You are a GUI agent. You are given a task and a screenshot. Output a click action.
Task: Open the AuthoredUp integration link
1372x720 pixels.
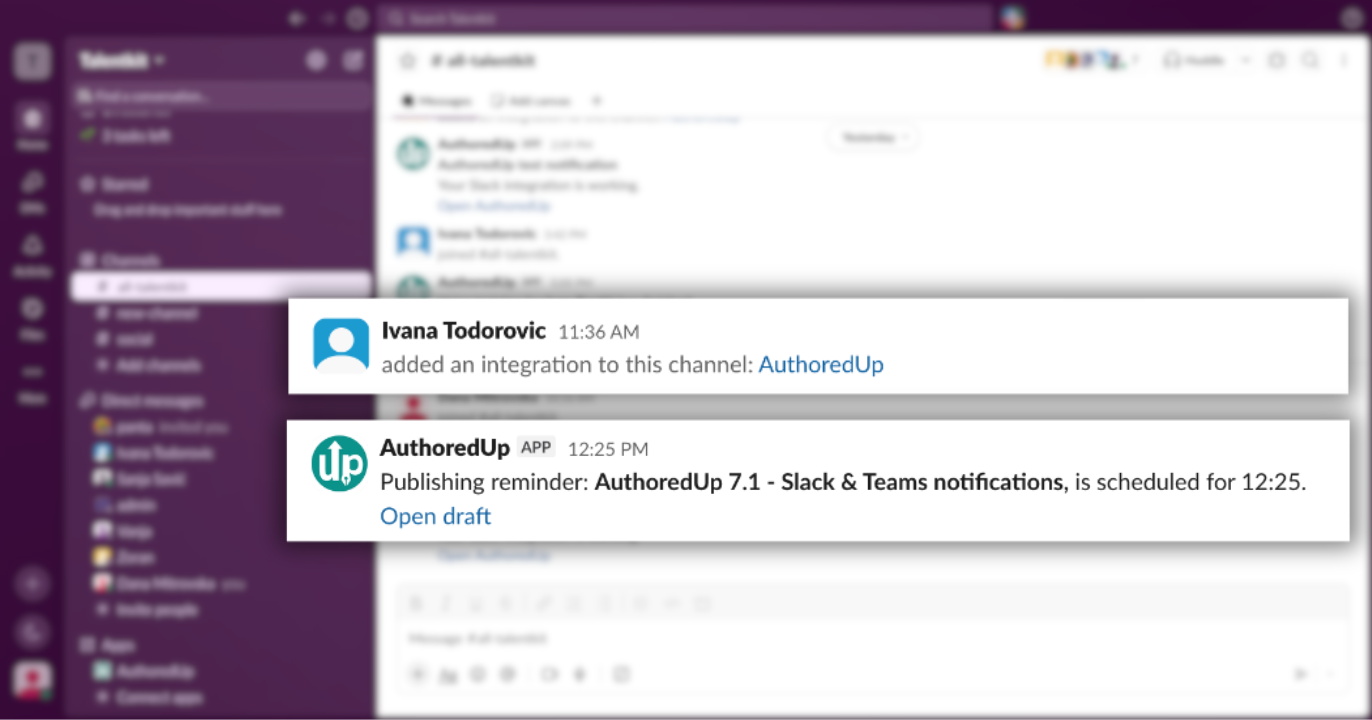(821, 365)
